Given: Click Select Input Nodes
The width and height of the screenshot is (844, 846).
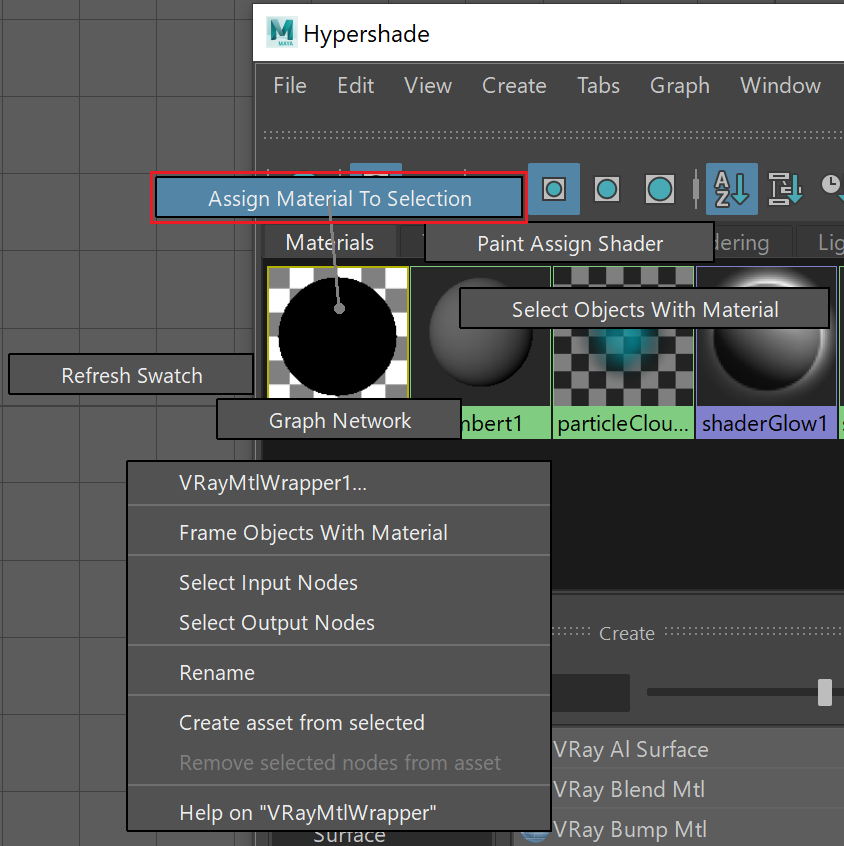Looking at the screenshot, I should 339,583.
